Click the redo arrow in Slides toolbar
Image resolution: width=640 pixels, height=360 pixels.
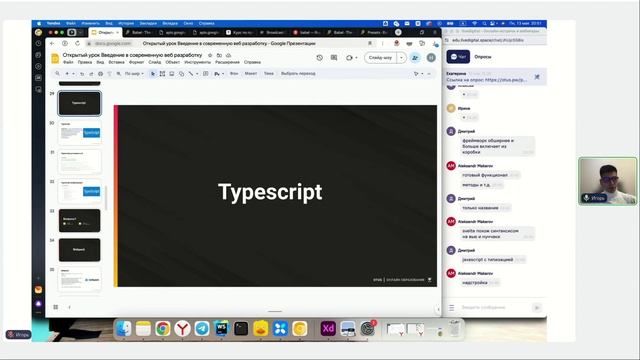[x=91, y=74]
